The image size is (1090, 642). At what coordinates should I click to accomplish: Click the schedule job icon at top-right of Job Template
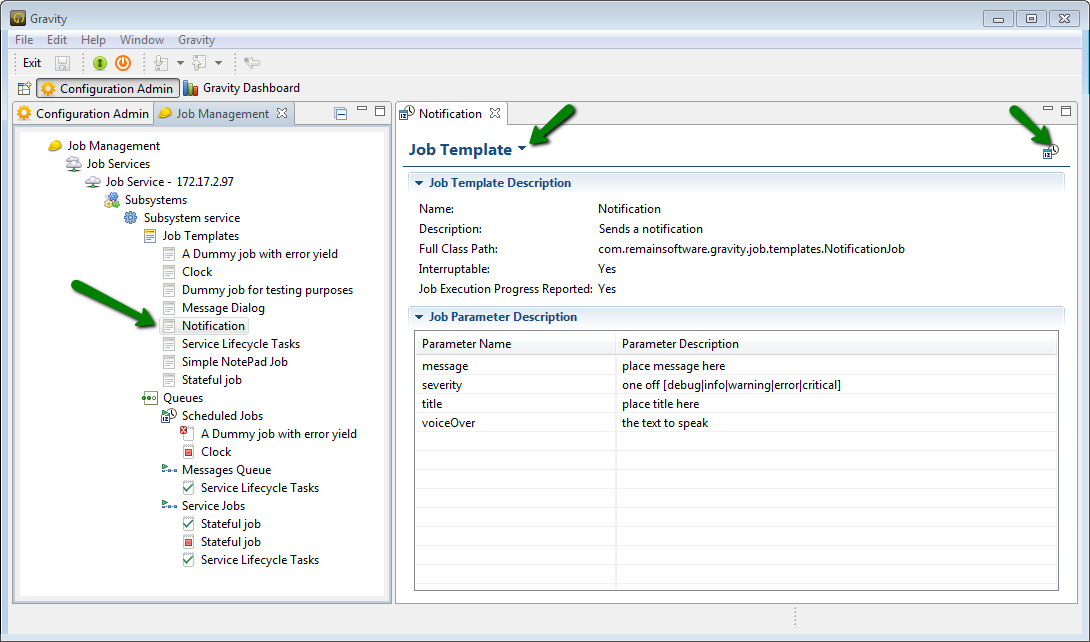pyautogui.click(x=1050, y=151)
